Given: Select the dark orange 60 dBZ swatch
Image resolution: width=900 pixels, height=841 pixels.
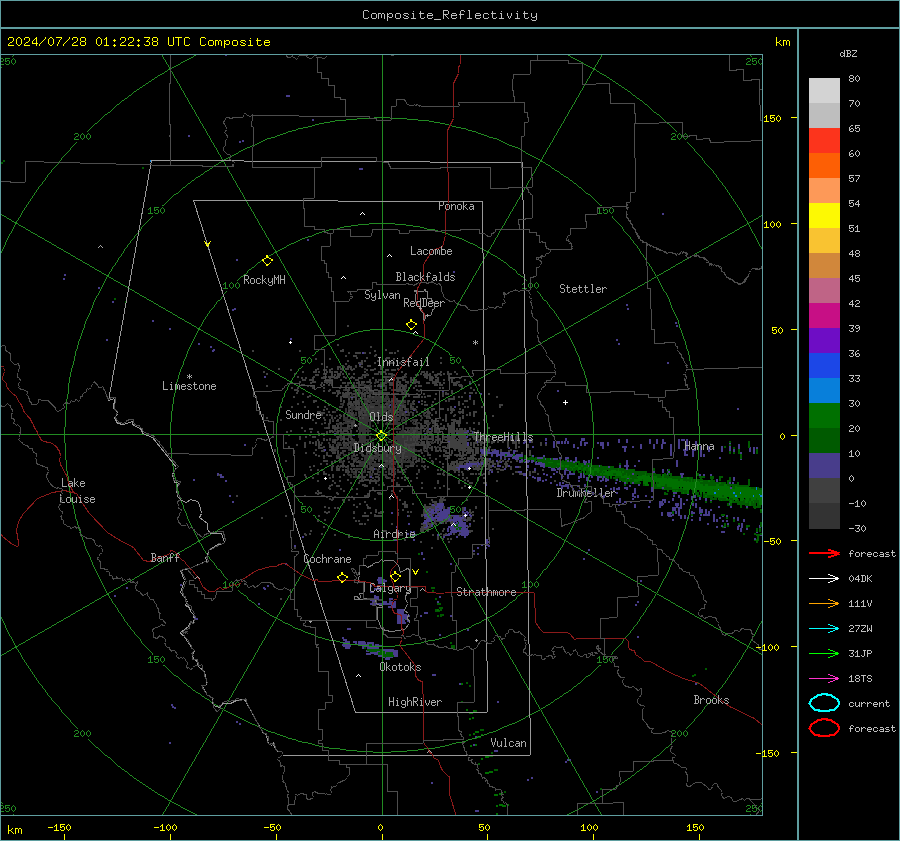Looking at the screenshot, I should [x=824, y=166].
